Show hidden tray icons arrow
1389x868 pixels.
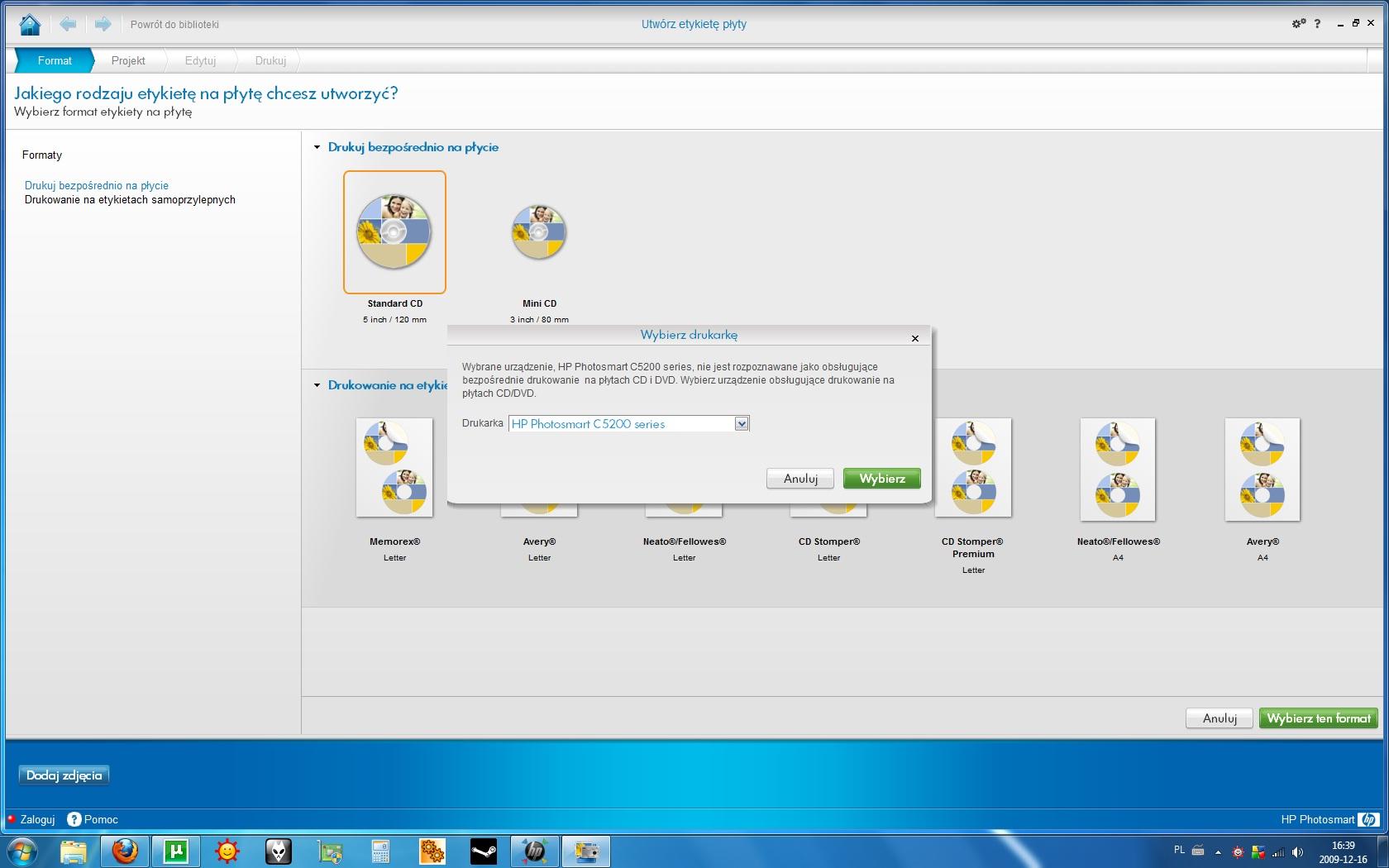[x=1218, y=851]
